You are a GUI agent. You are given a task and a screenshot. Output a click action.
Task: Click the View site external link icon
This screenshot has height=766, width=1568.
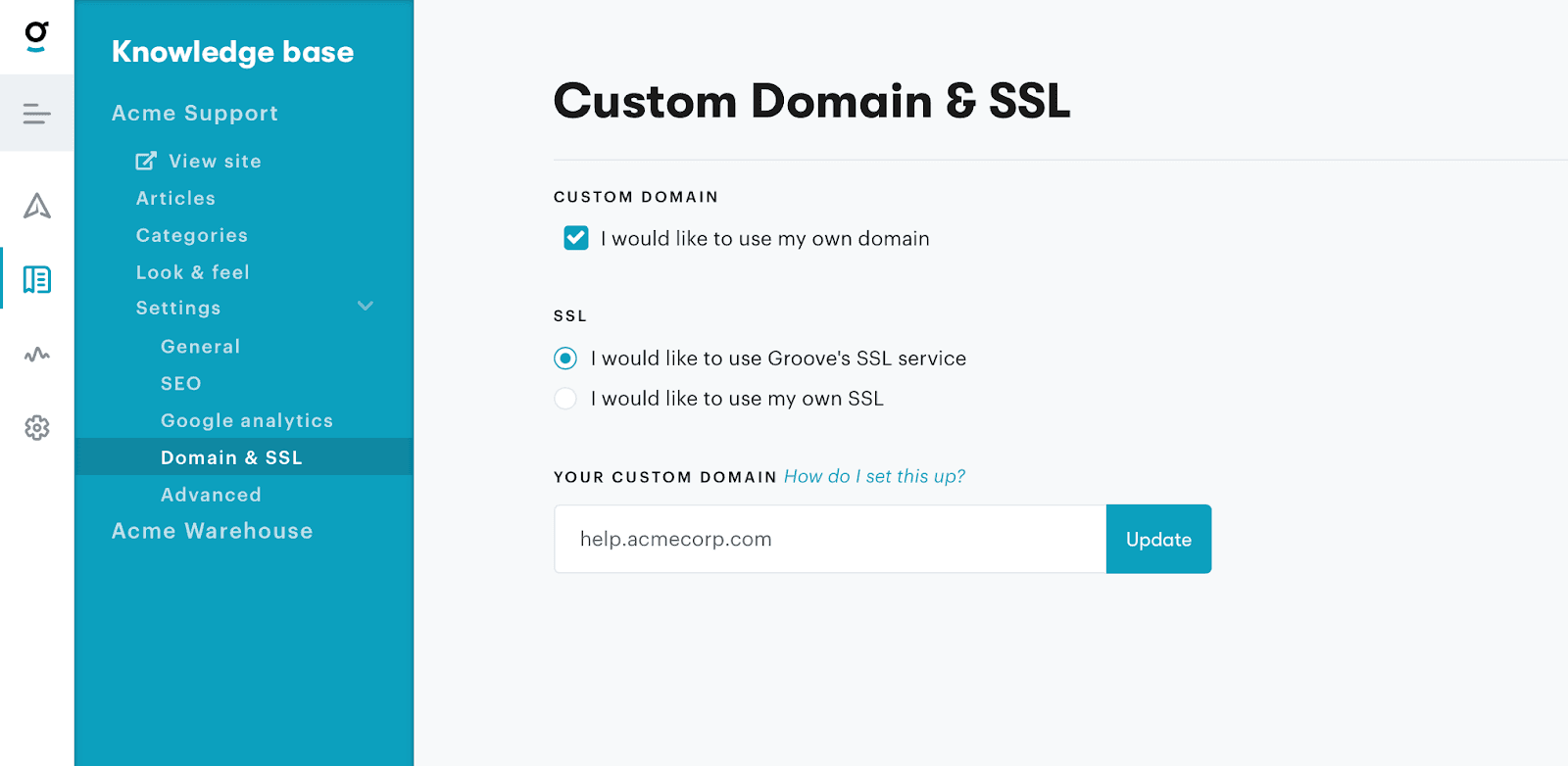point(146,161)
